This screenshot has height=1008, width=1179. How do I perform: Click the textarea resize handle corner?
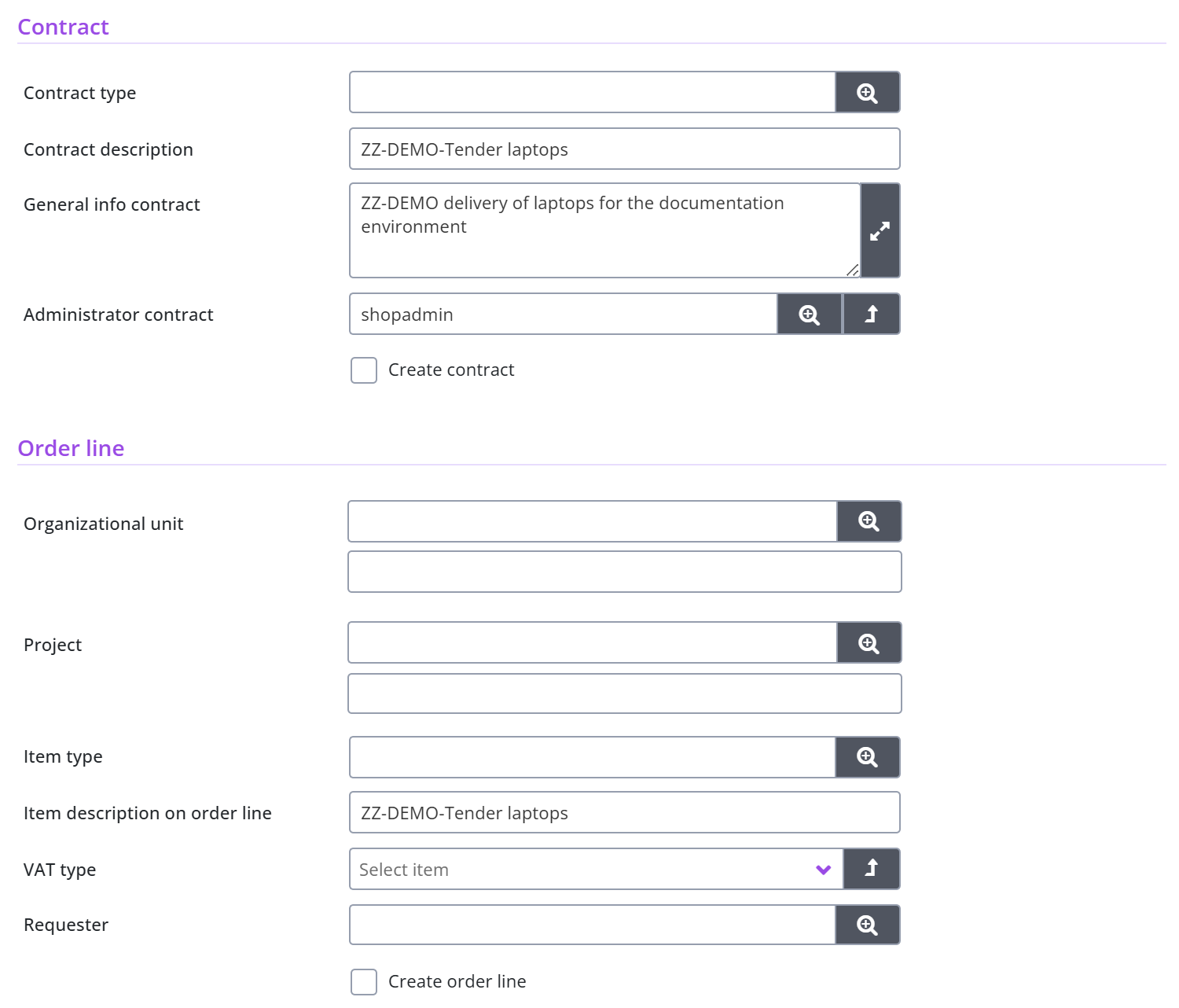click(853, 270)
